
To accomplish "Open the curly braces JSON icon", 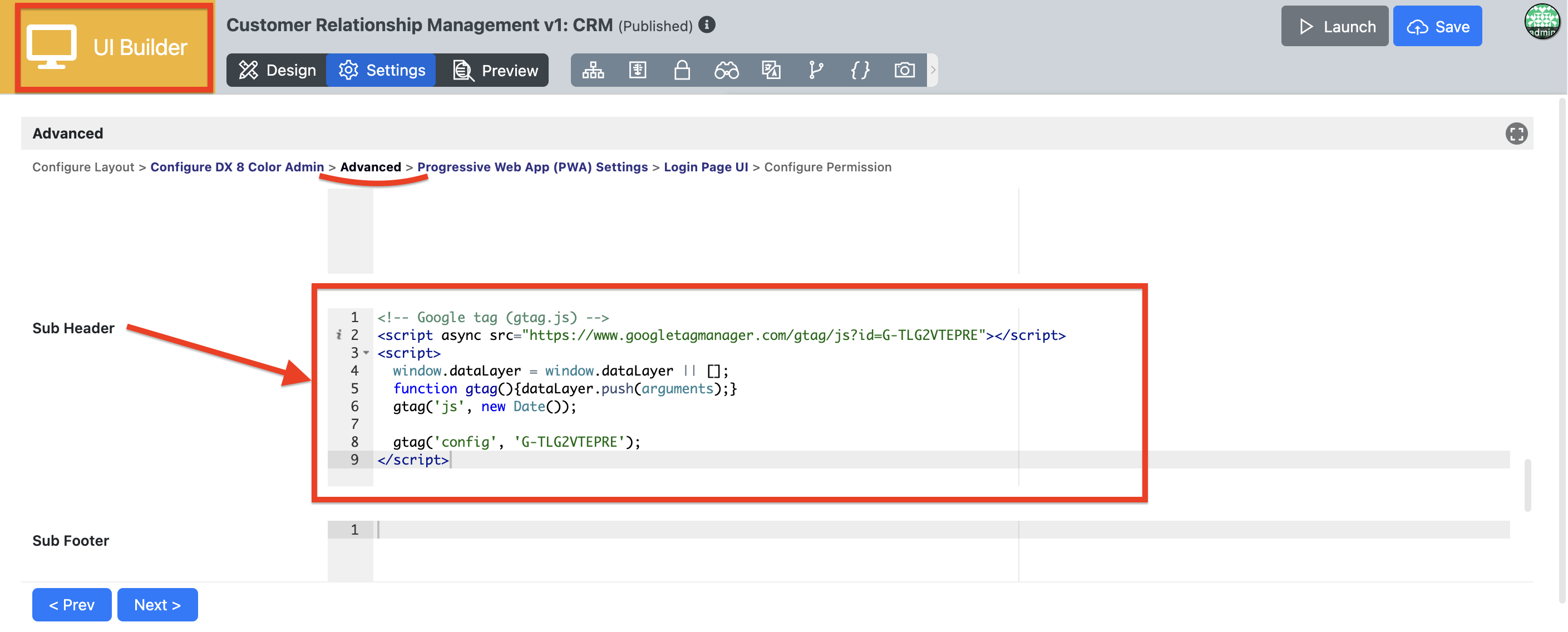I will (x=860, y=71).
